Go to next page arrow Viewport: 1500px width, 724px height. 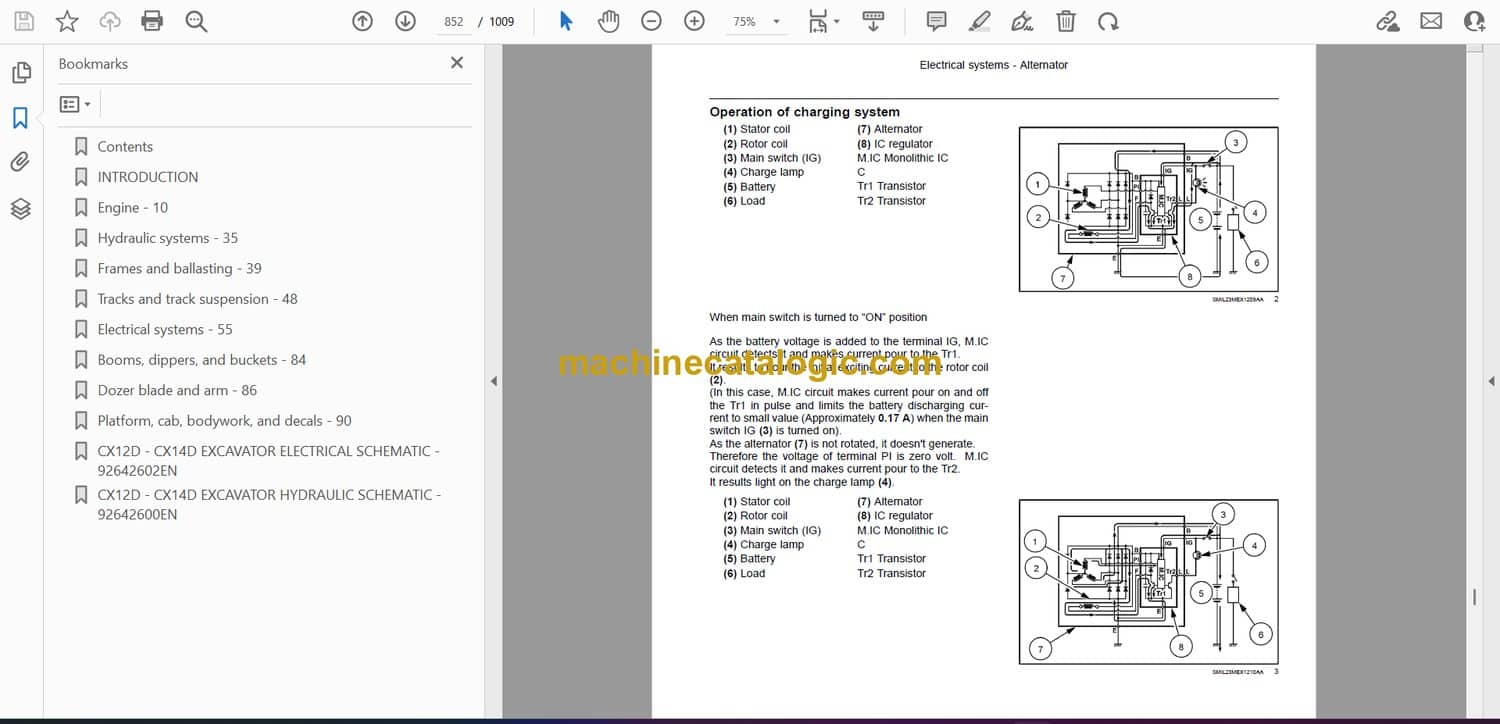[405, 21]
